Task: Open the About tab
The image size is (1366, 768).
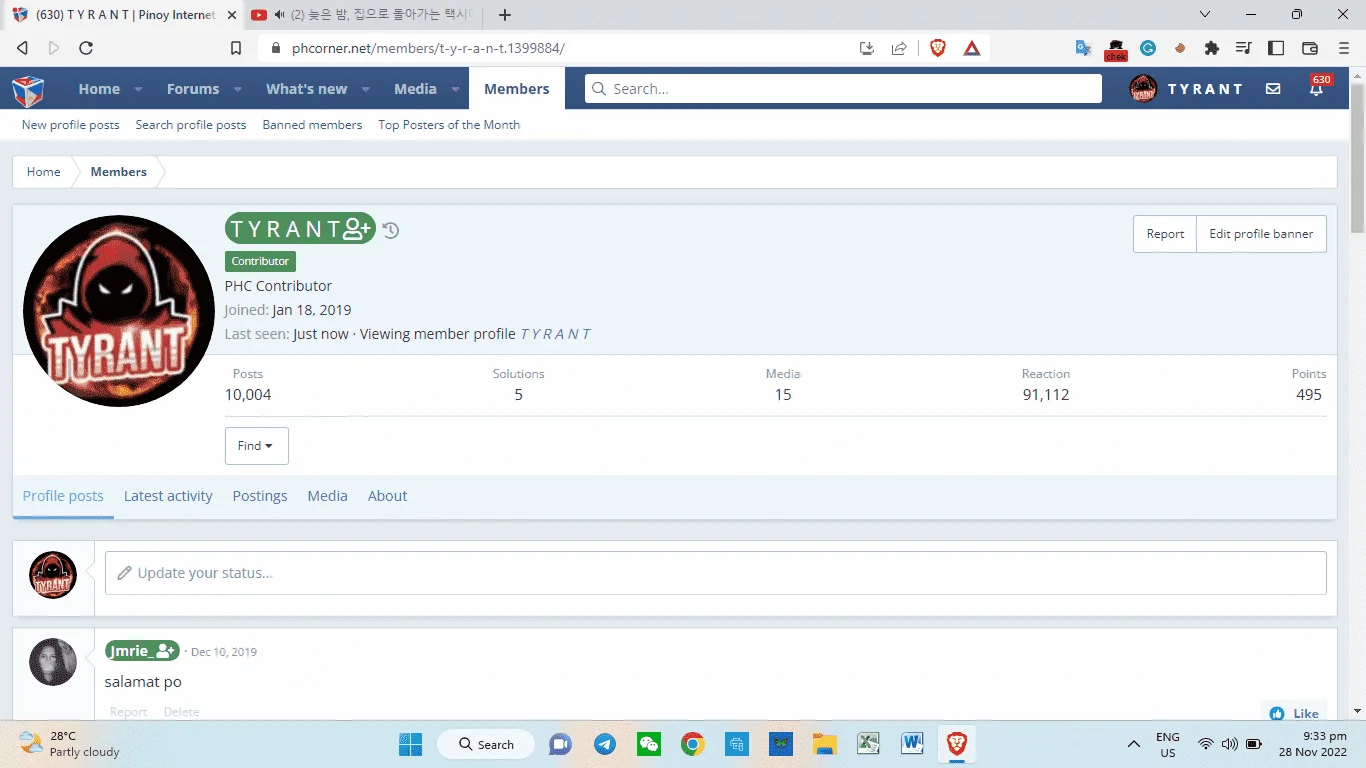Action: [x=387, y=496]
